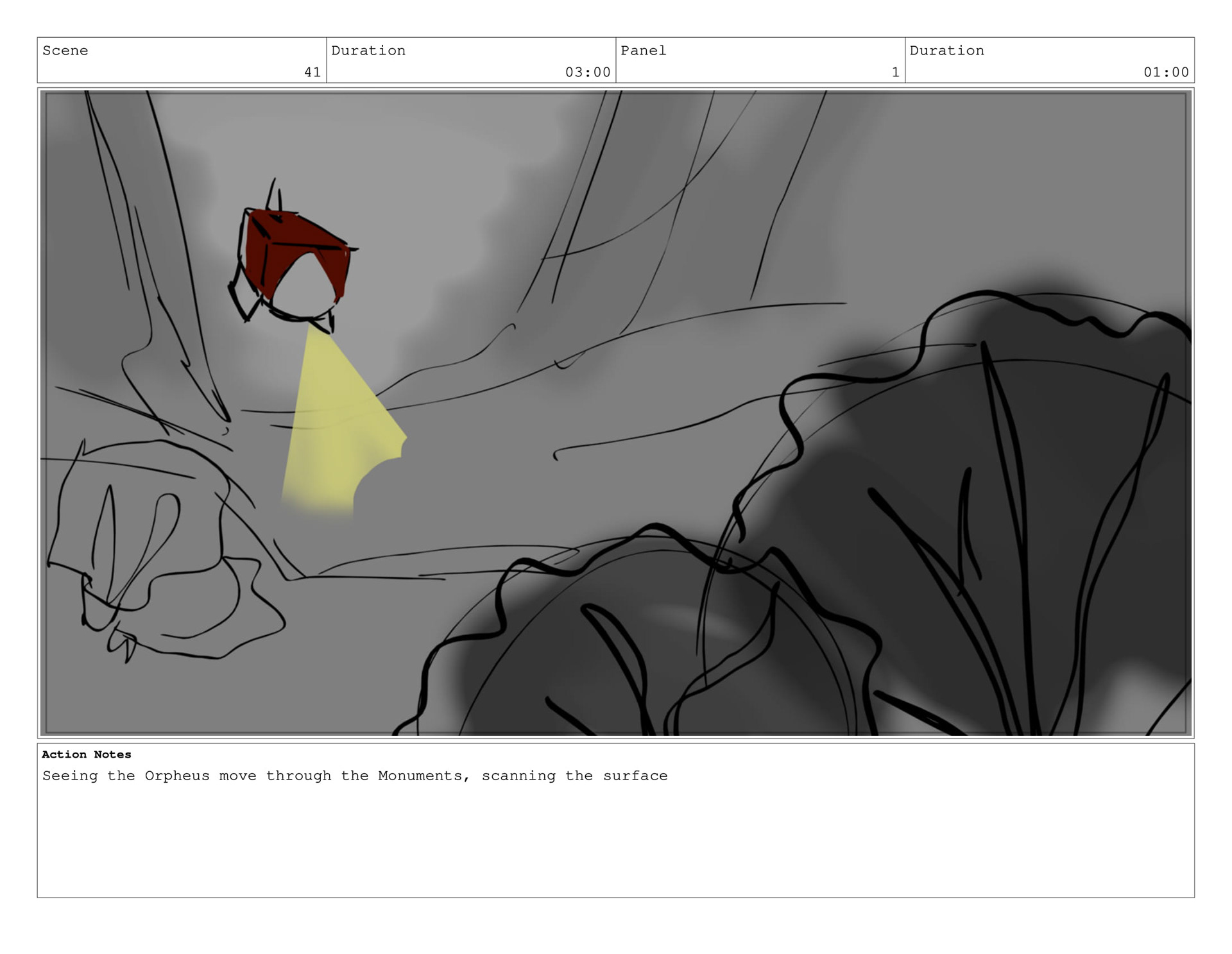The width and height of the screenshot is (1232, 954).
Task: Click the Panel label in header
Action: [x=643, y=51]
